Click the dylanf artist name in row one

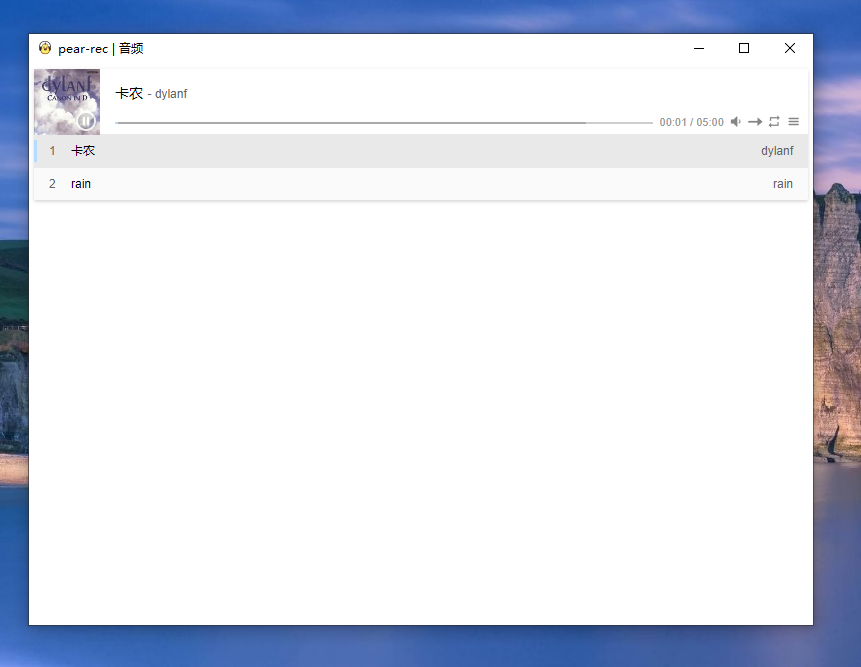[777, 151]
